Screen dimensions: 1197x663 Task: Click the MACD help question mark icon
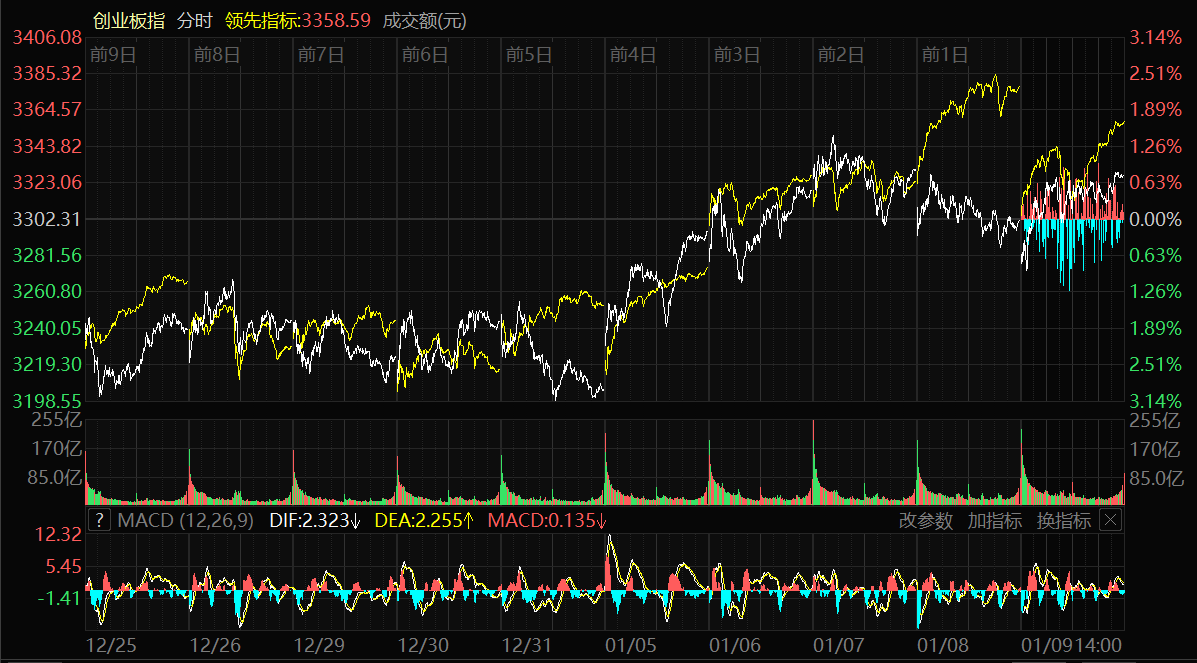[100, 520]
